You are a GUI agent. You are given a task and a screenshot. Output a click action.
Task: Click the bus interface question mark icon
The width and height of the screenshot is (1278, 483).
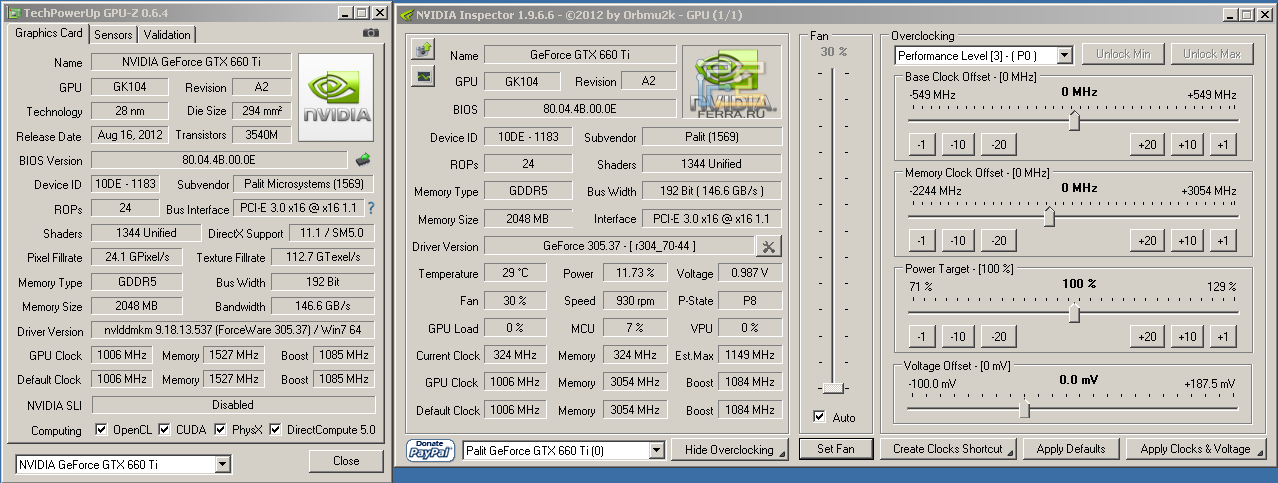371,208
